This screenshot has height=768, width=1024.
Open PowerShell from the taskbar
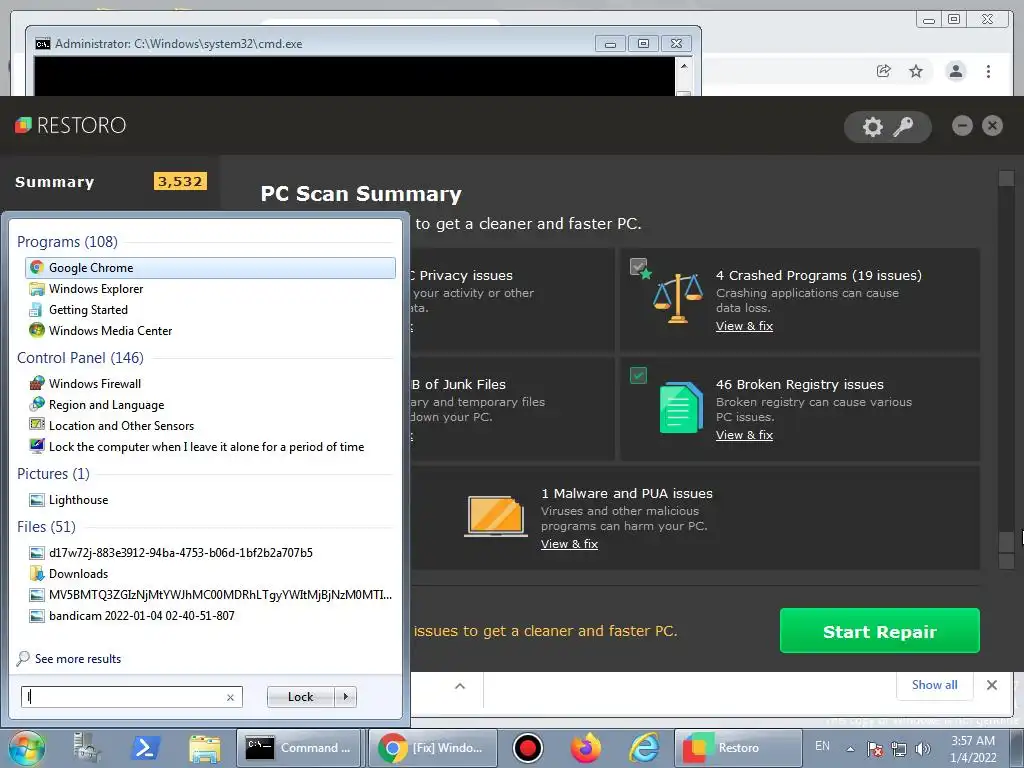click(x=144, y=748)
